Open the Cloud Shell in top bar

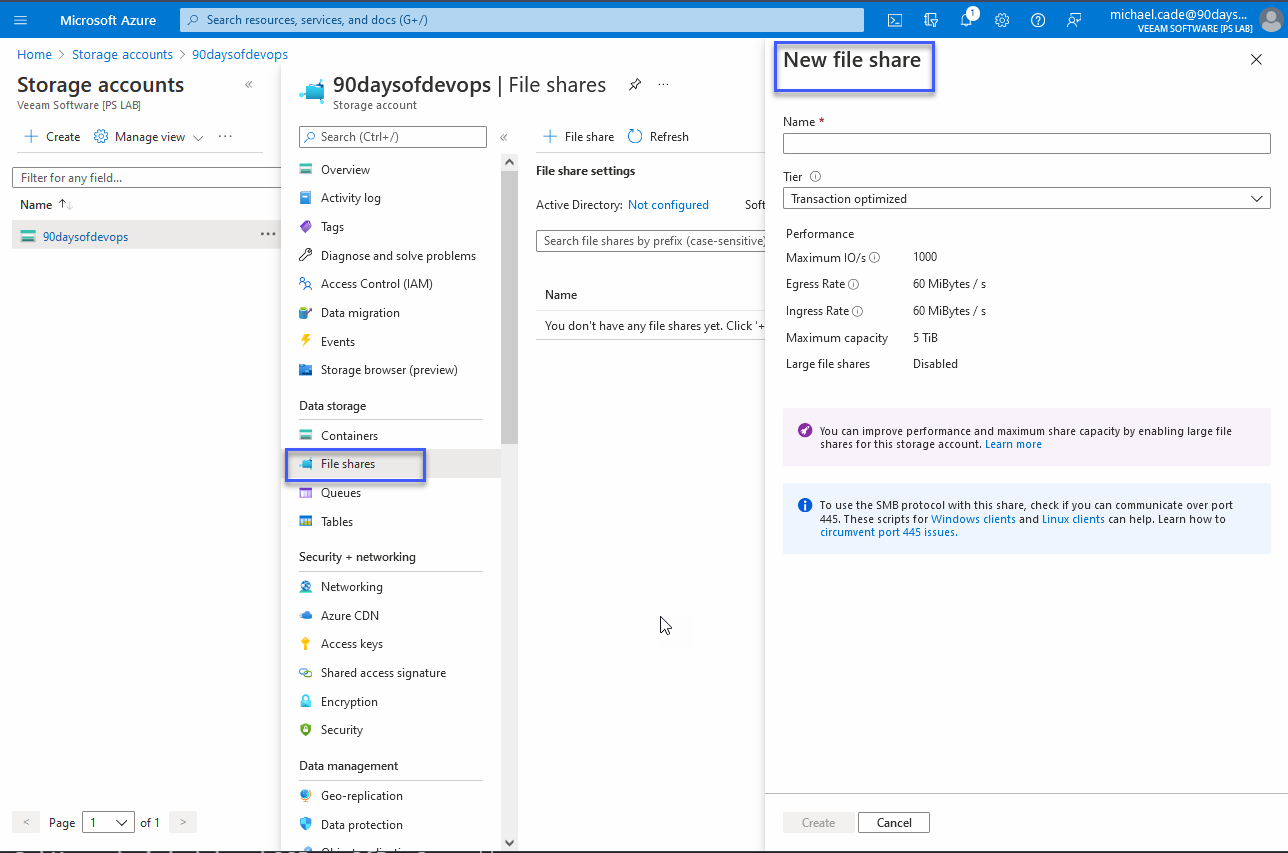[894, 20]
